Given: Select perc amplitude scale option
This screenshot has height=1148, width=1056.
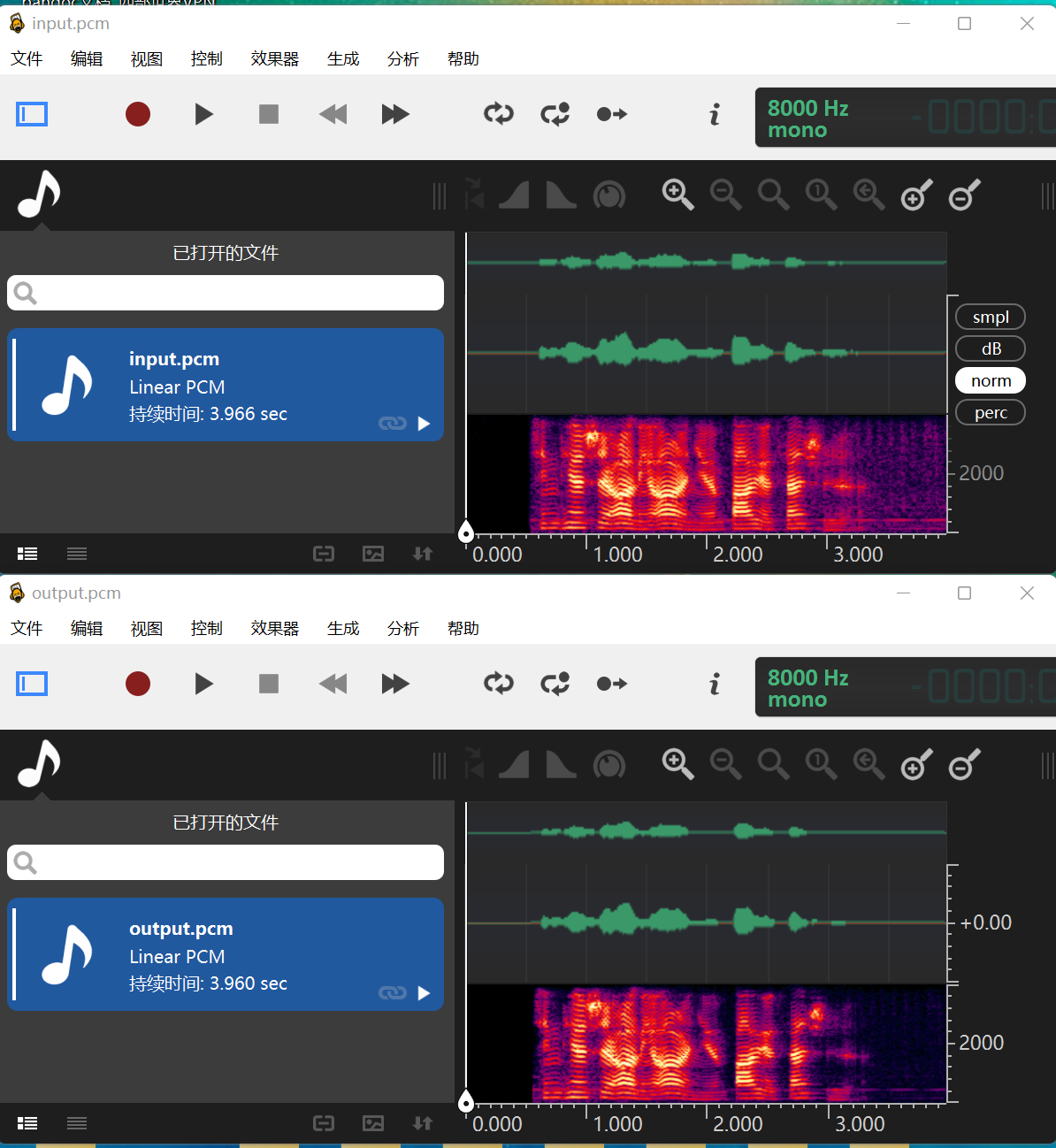Looking at the screenshot, I should [x=991, y=412].
